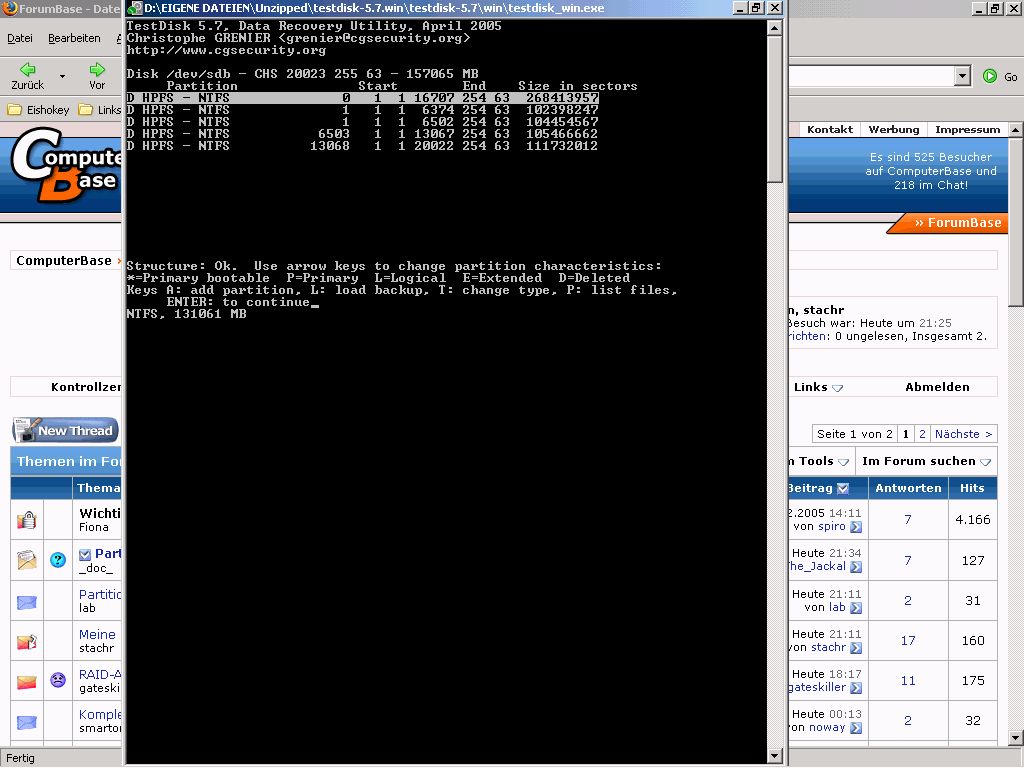
Task: Select the first NTFS partition row in TestDisk
Action: click(x=362, y=98)
